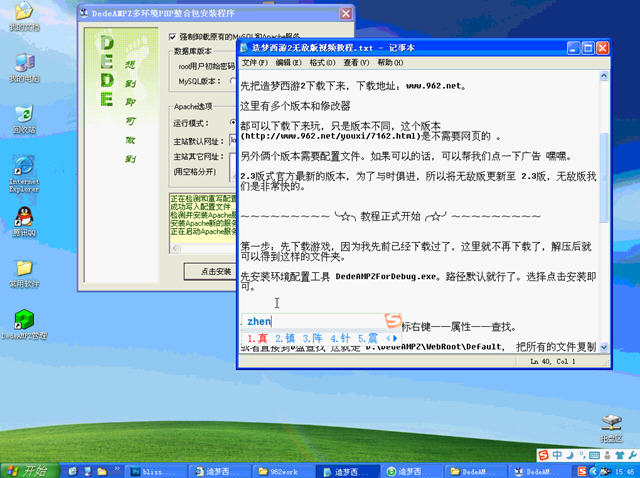
Task: Click Notepad's vertical scrollbar down arrow
Action: 604,347
